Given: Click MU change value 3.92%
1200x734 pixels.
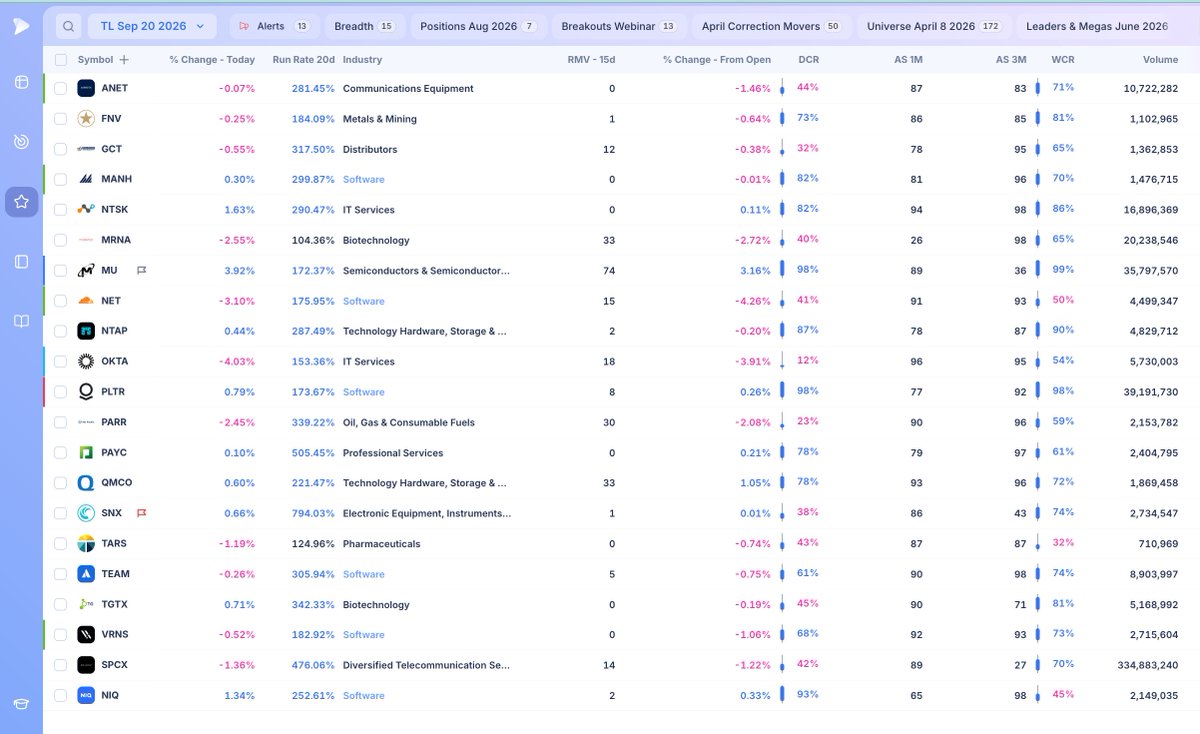Looking at the screenshot, I should pyautogui.click(x=240, y=270).
